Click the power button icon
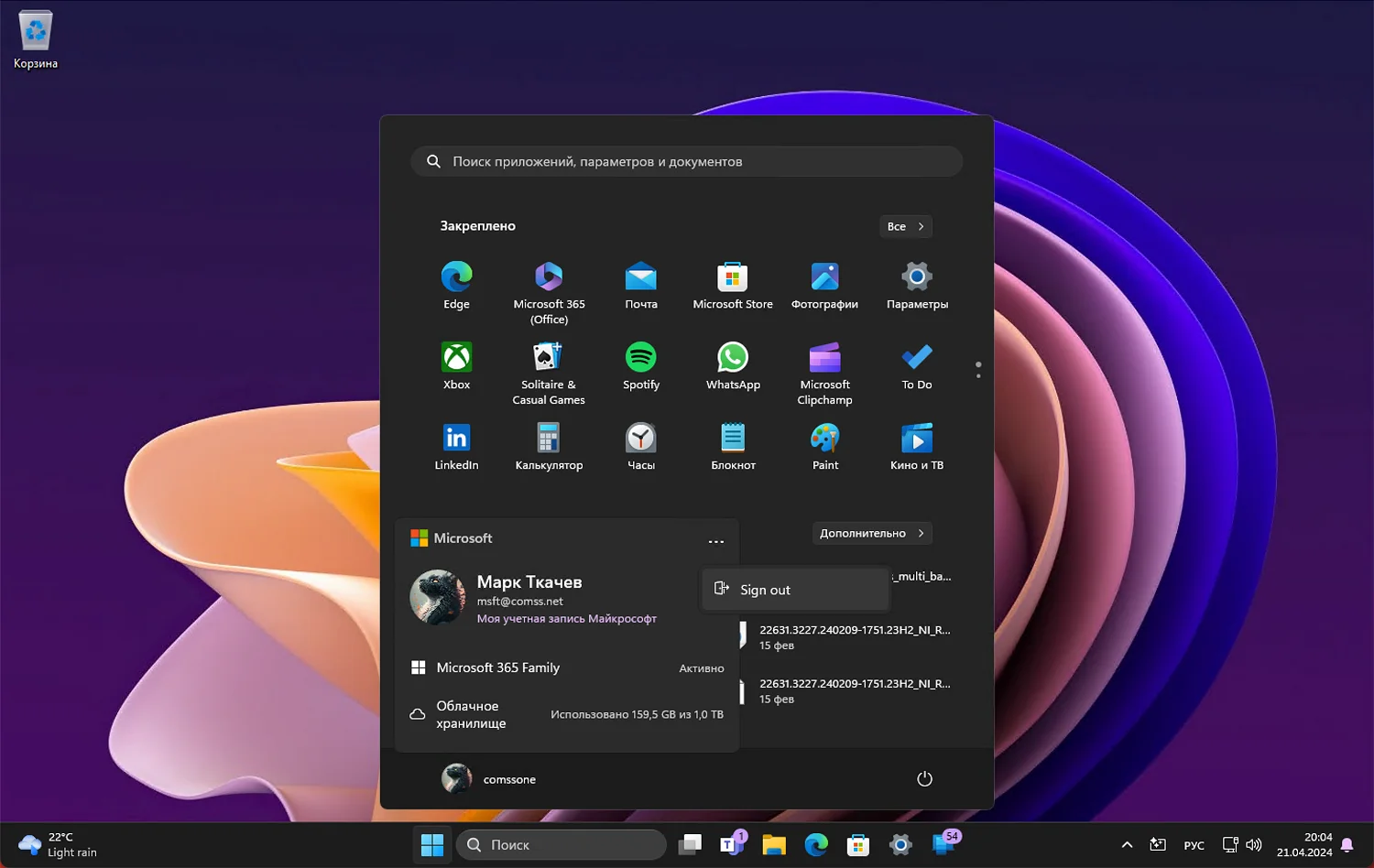Screen dimensions: 1374x868 coord(924,779)
